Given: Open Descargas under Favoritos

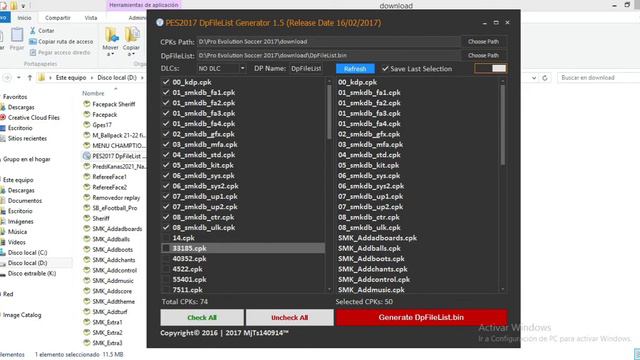Looking at the screenshot, I should [x=21, y=107].
